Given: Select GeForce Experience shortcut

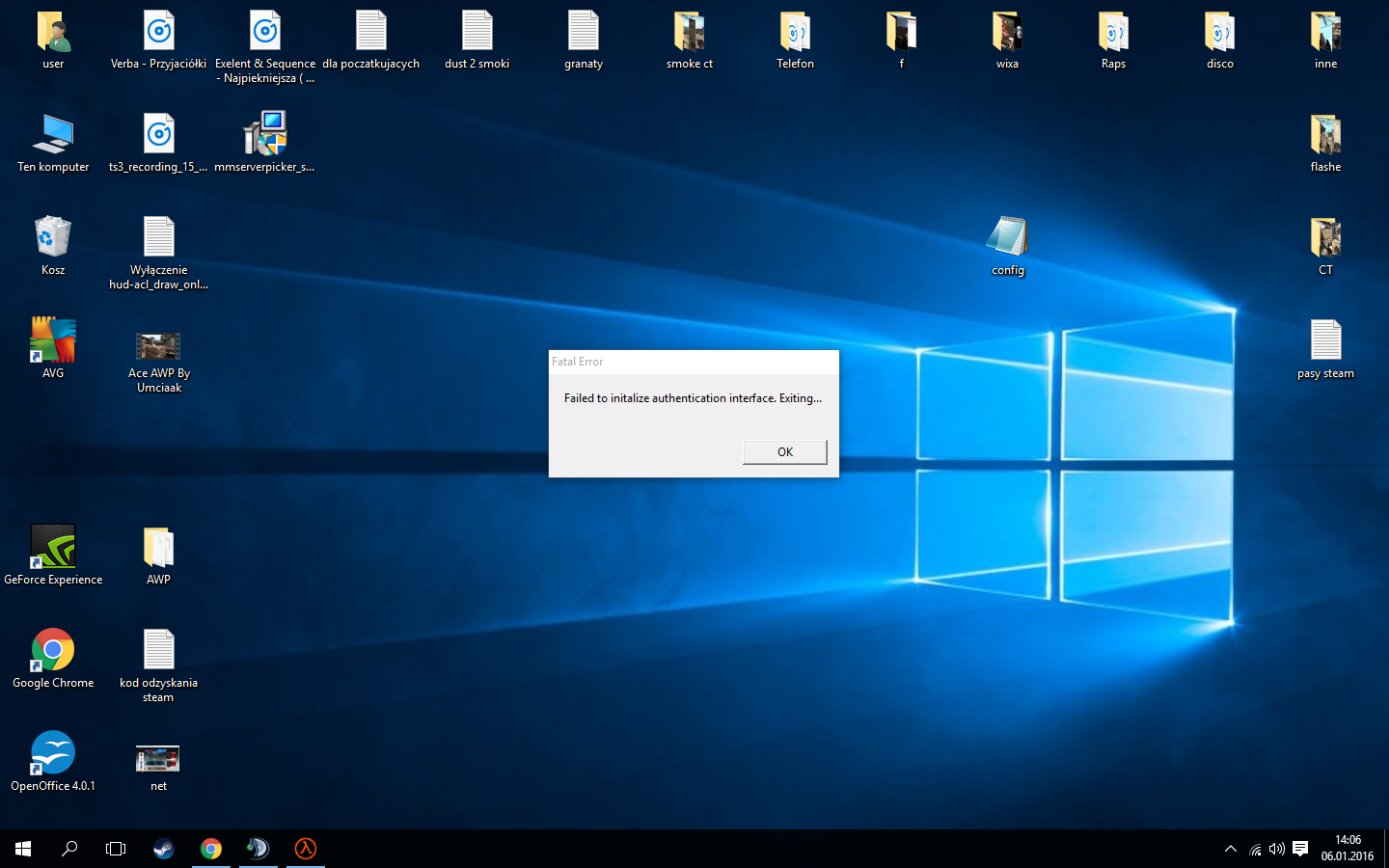Looking at the screenshot, I should 53,556.
